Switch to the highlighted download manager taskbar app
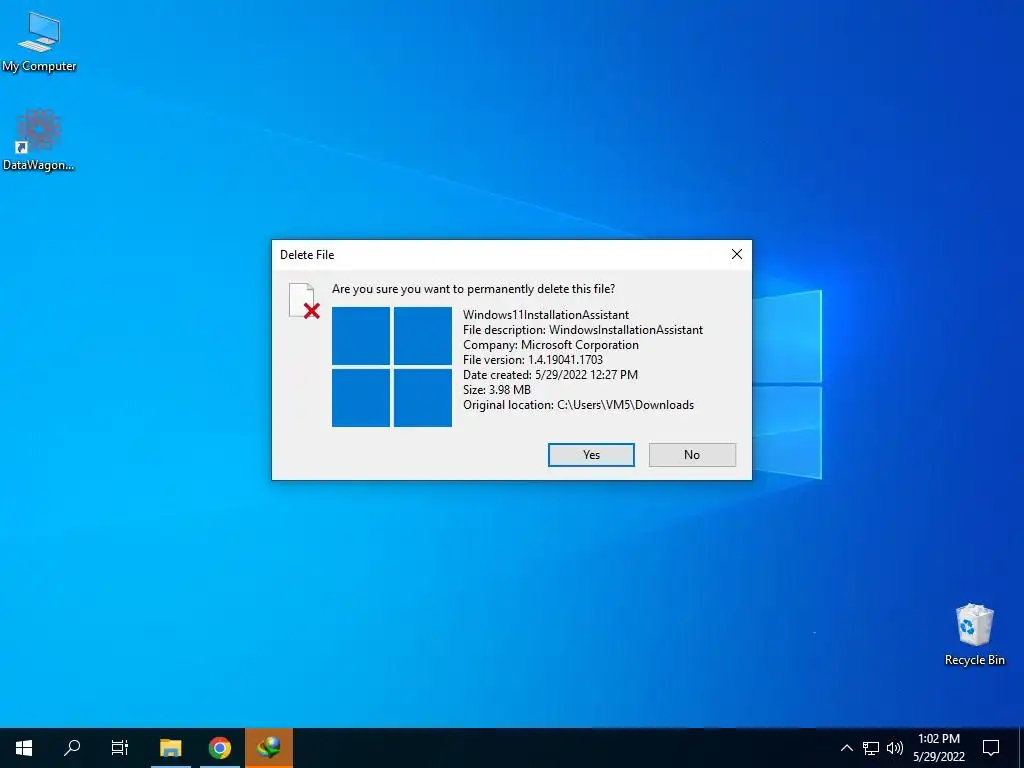 point(268,748)
